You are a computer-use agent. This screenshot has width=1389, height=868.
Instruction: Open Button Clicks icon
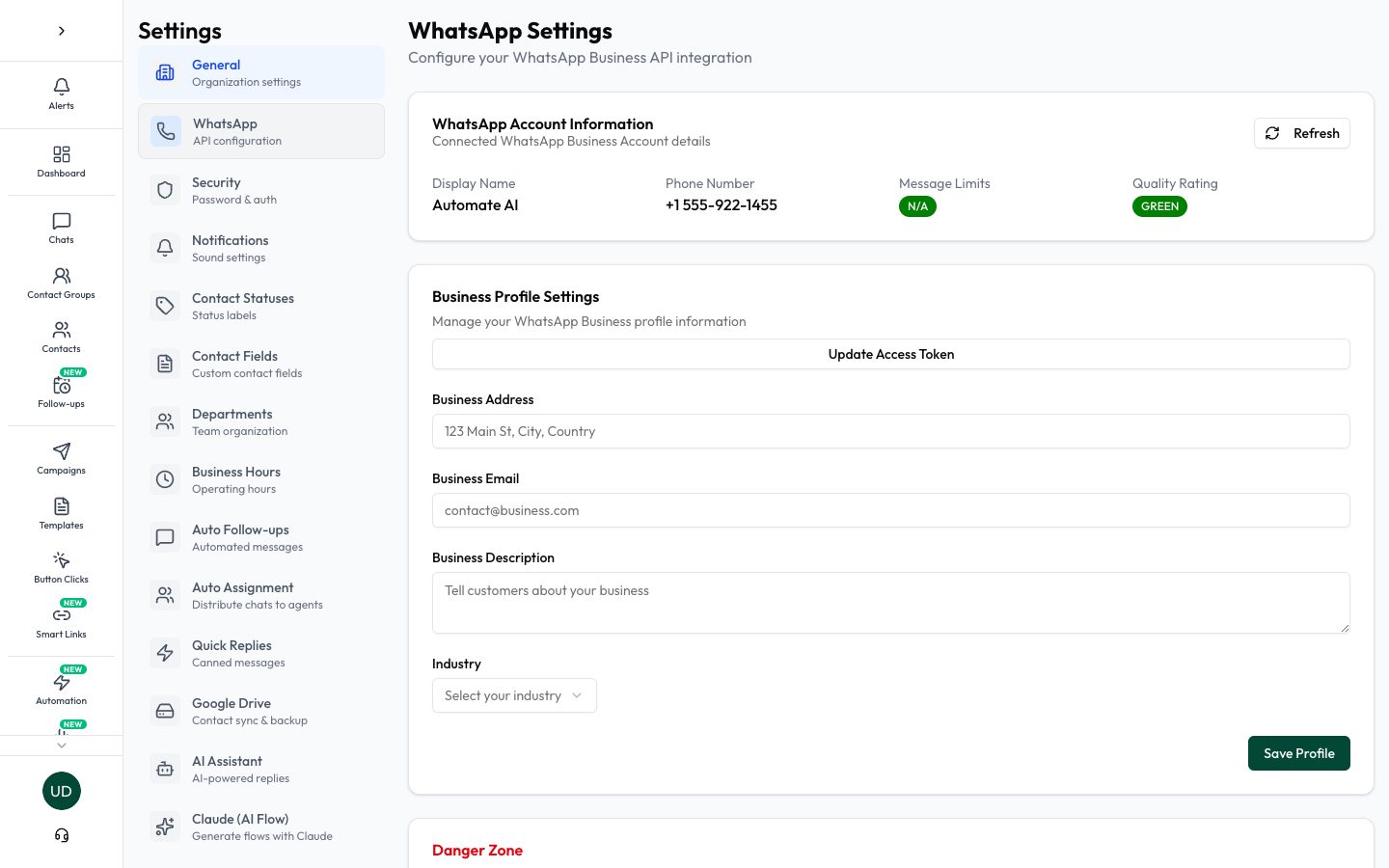(61, 560)
